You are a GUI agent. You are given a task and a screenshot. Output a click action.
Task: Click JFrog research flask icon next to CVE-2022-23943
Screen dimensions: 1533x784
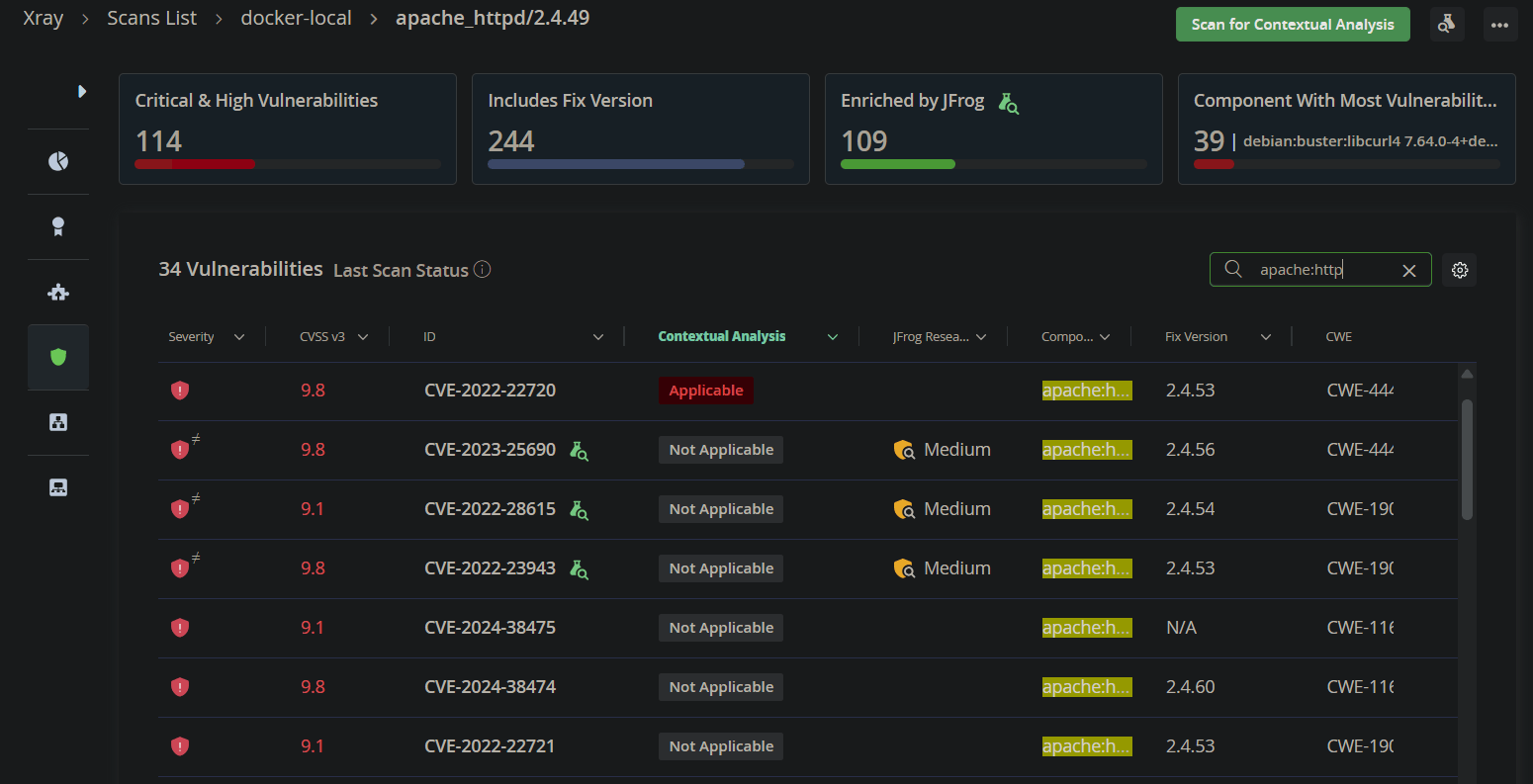point(580,569)
